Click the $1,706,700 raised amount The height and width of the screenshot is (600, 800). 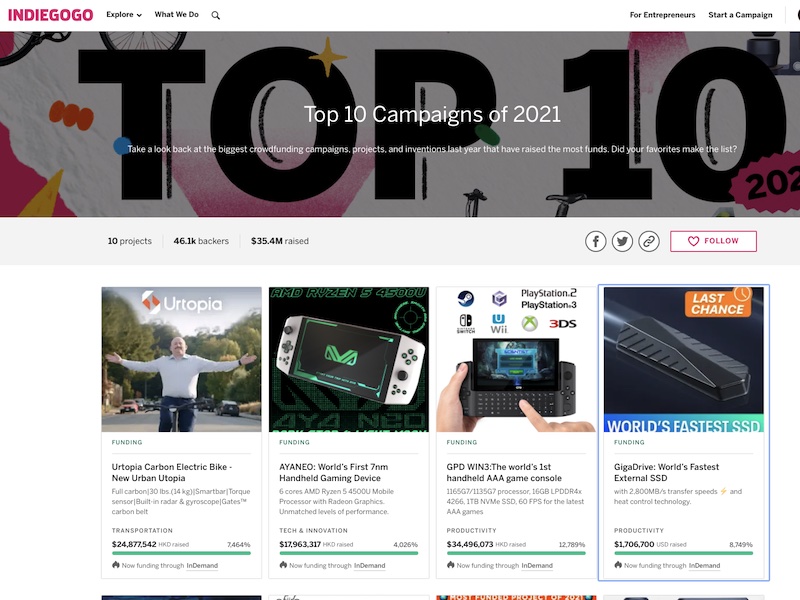tap(634, 544)
